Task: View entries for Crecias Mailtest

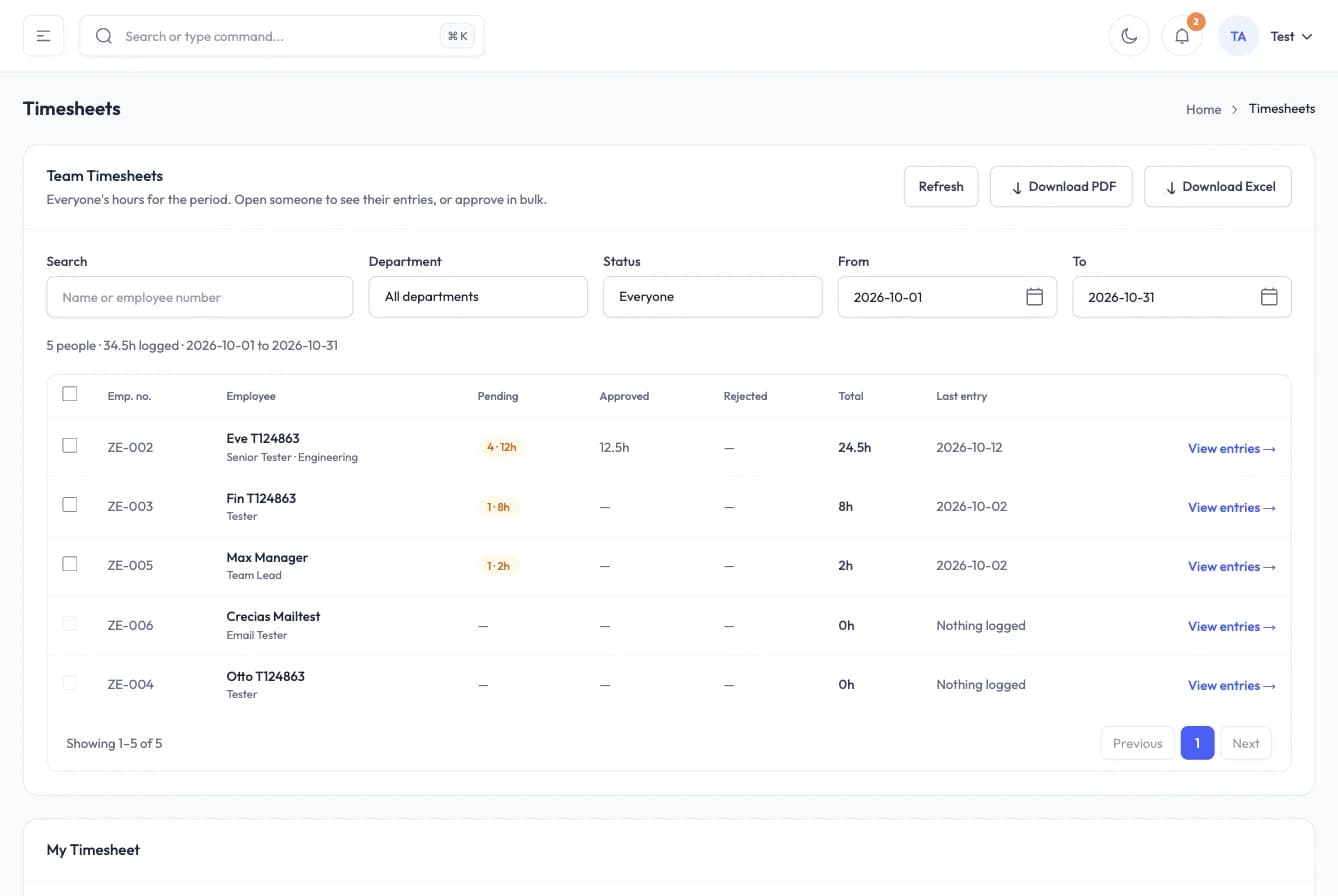Action: 1232,626
